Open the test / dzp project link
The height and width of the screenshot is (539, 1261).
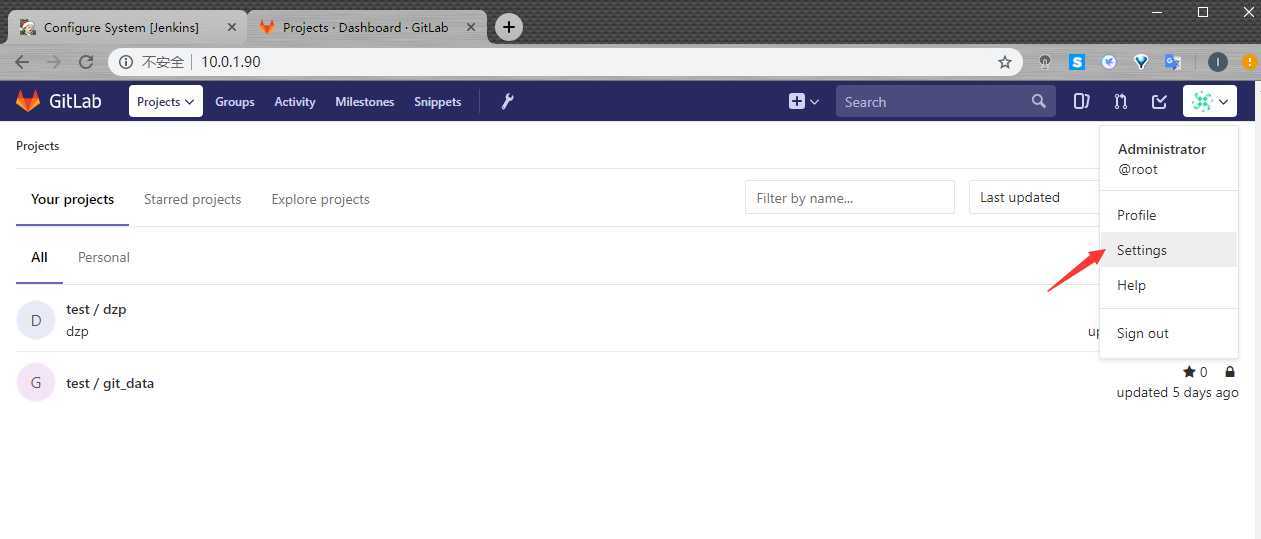point(96,309)
